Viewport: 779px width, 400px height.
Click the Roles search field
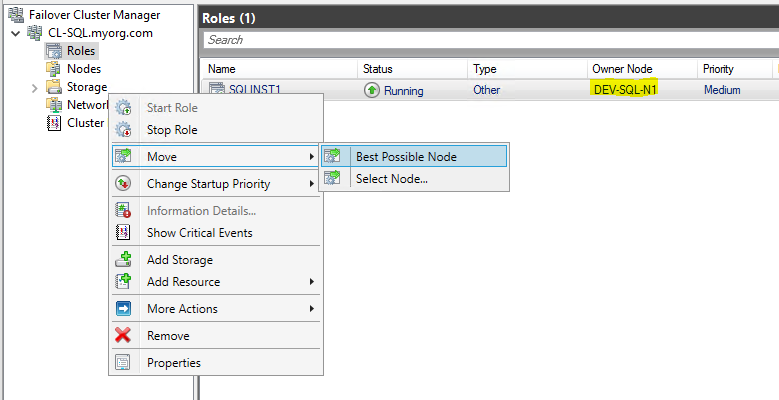[x=490, y=40]
